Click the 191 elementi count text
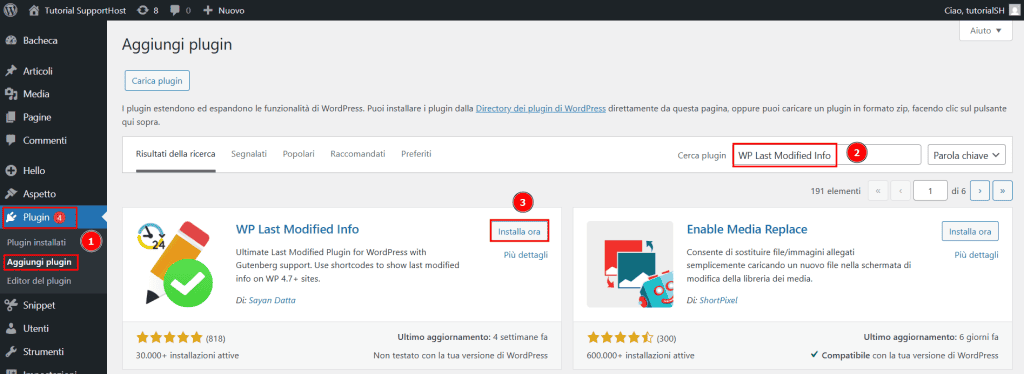 [x=835, y=191]
